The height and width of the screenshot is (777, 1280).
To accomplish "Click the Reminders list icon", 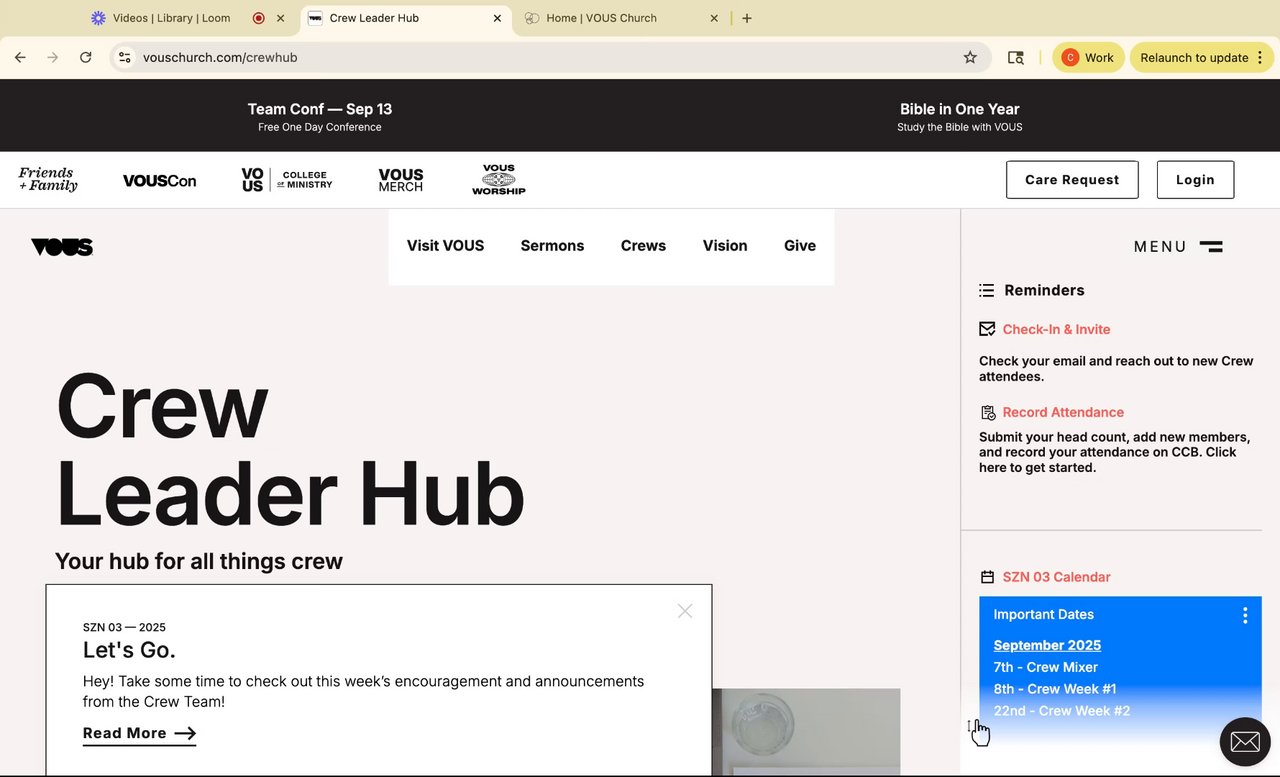I will click(x=986, y=290).
